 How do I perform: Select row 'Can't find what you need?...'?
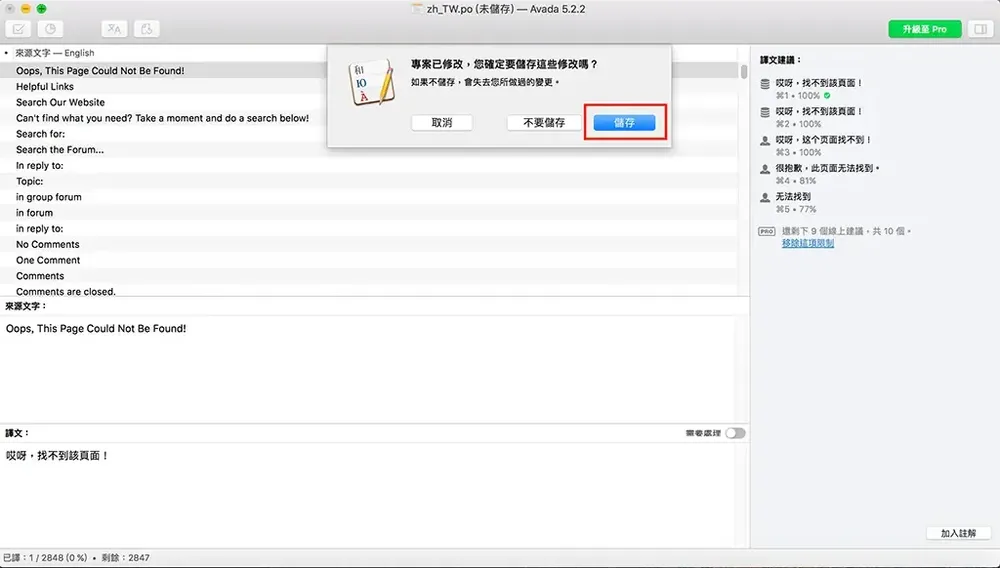tap(369, 118)
